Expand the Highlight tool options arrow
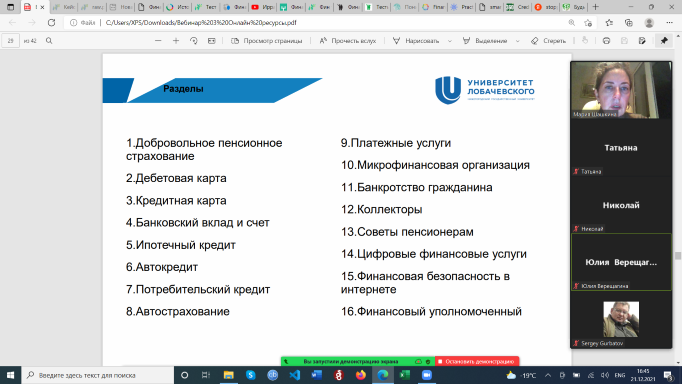 [518, 41]
